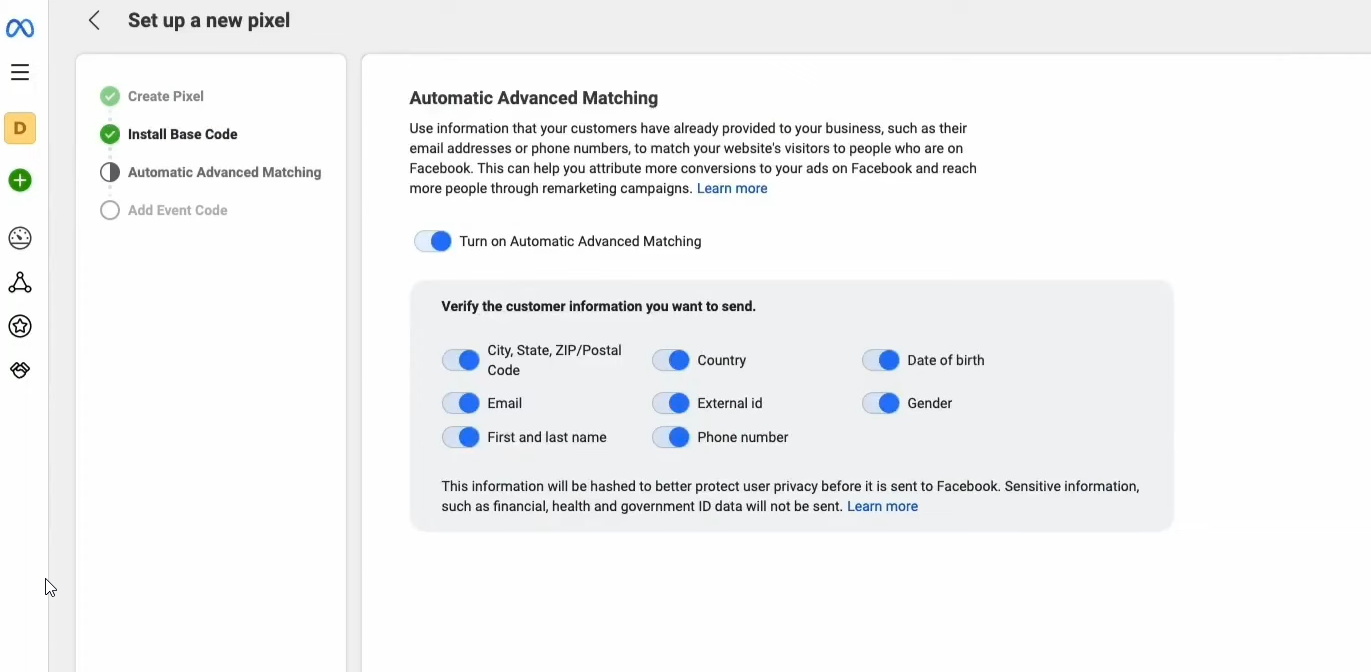Click the connected nodes data sources icon
Screen dimensions: 1371x672
pos(20,283)
